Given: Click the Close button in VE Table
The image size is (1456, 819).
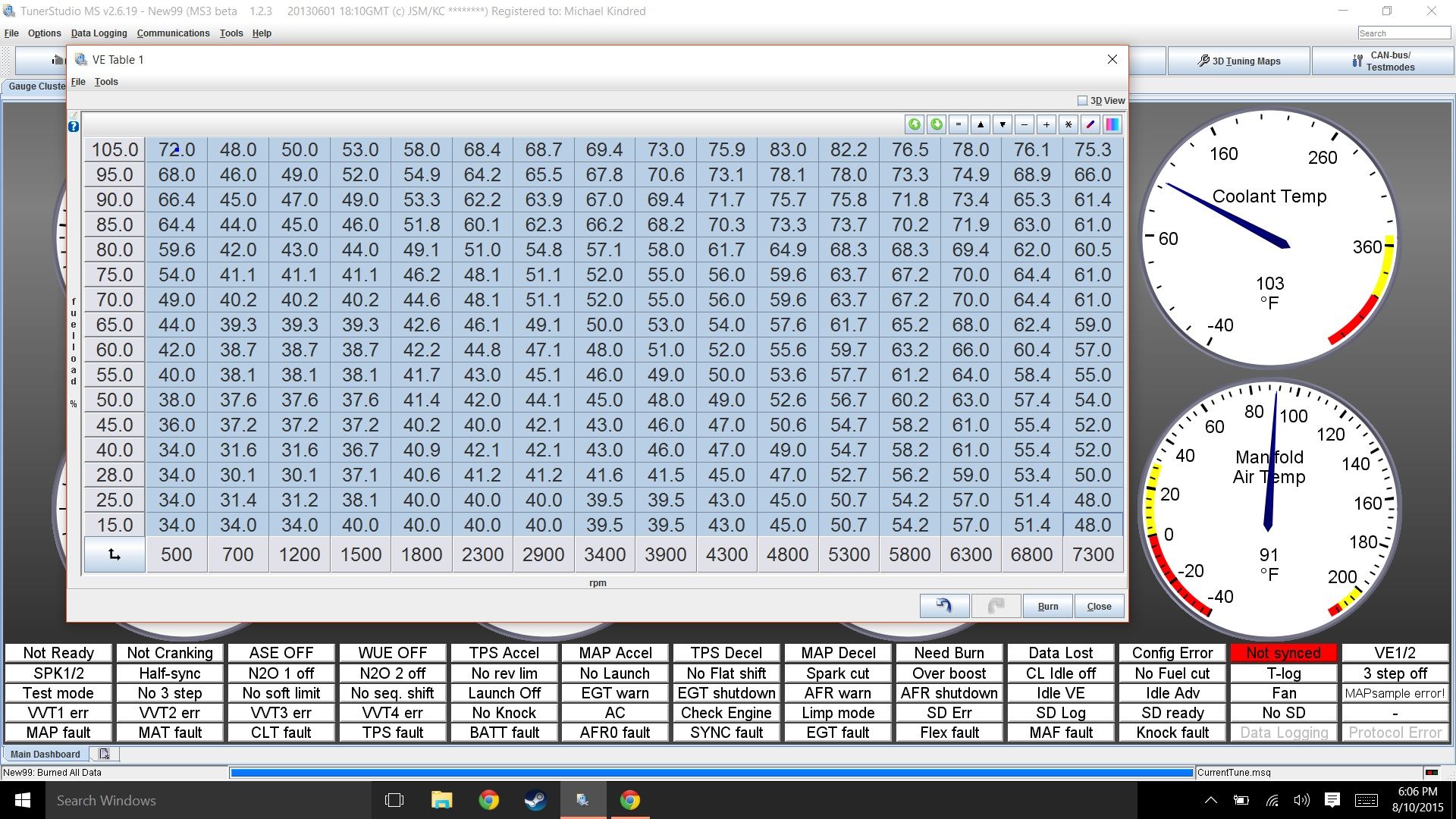Looking at the screenshot, I should [1099, 606].
